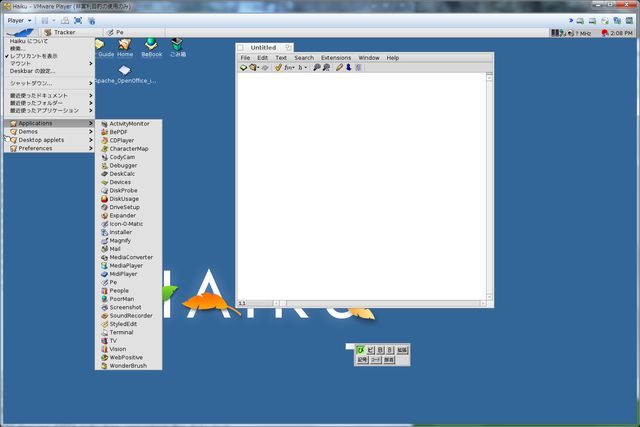Launch the TV application
Screen dimensions: 640x427
click(129, 341)
